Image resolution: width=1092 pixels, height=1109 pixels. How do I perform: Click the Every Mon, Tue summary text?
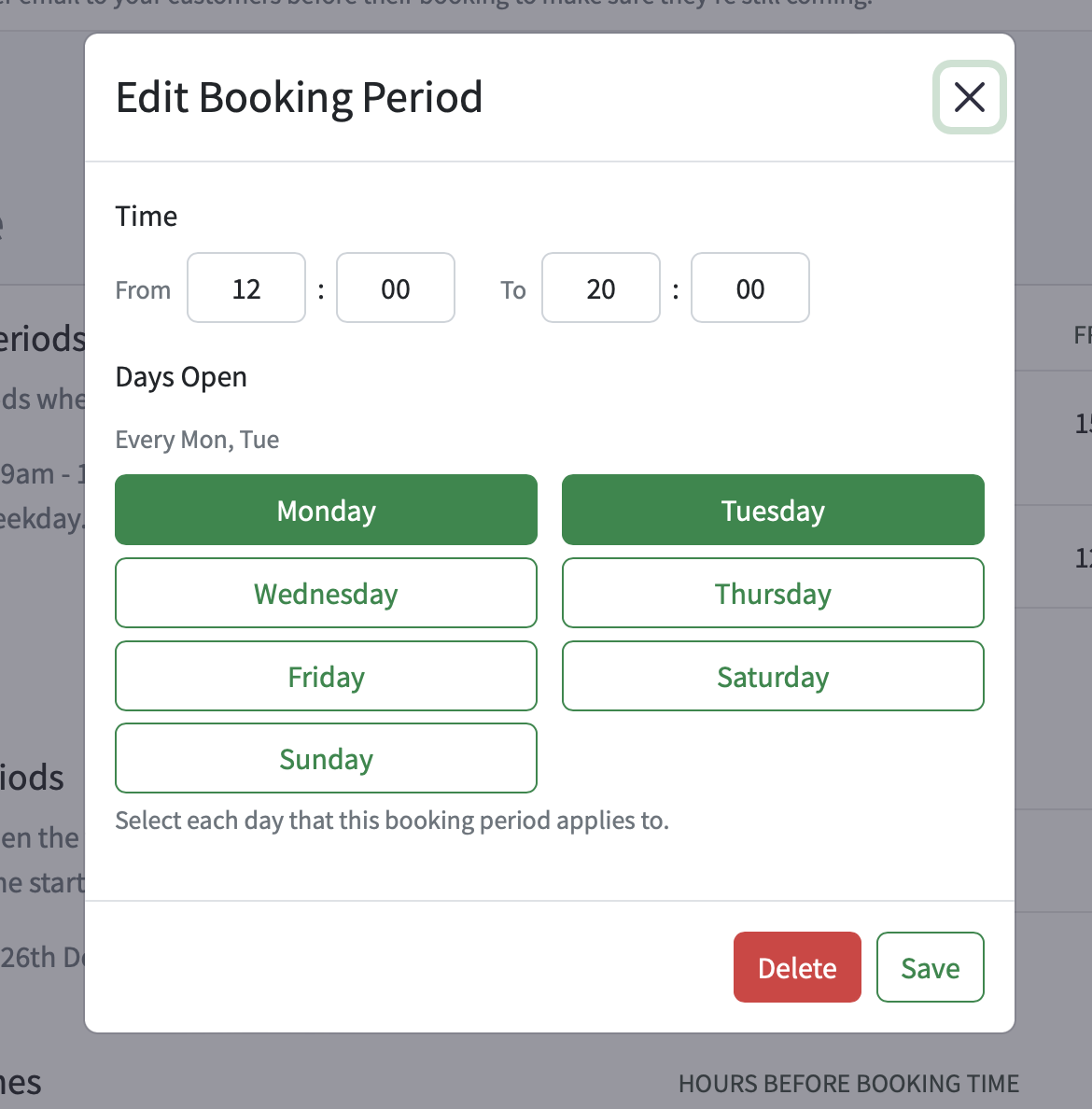click(196, 439)
